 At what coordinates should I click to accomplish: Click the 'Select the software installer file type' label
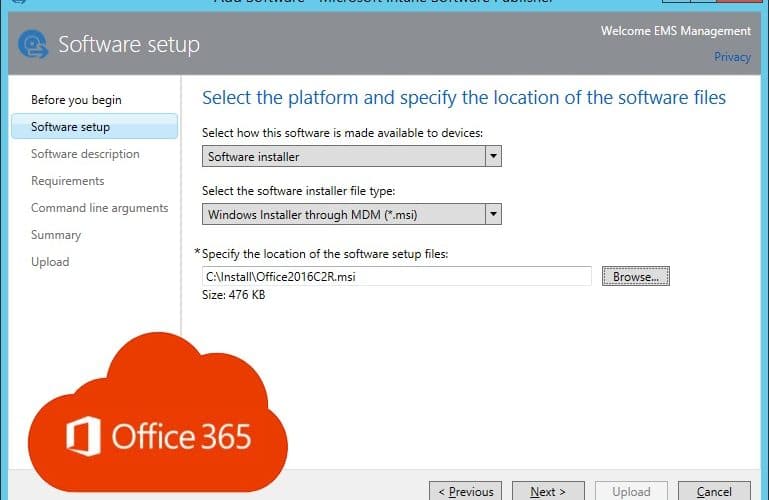pos(299,191)
